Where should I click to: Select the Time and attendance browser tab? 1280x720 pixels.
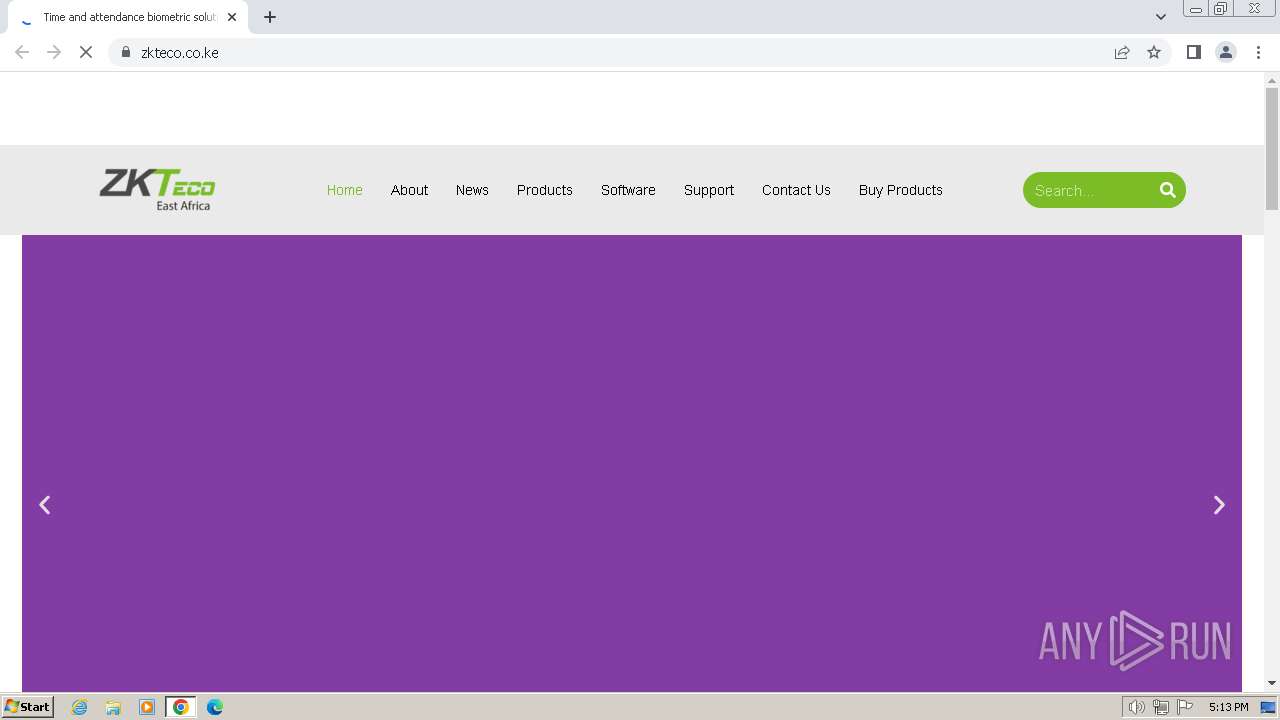click(128, 17)
